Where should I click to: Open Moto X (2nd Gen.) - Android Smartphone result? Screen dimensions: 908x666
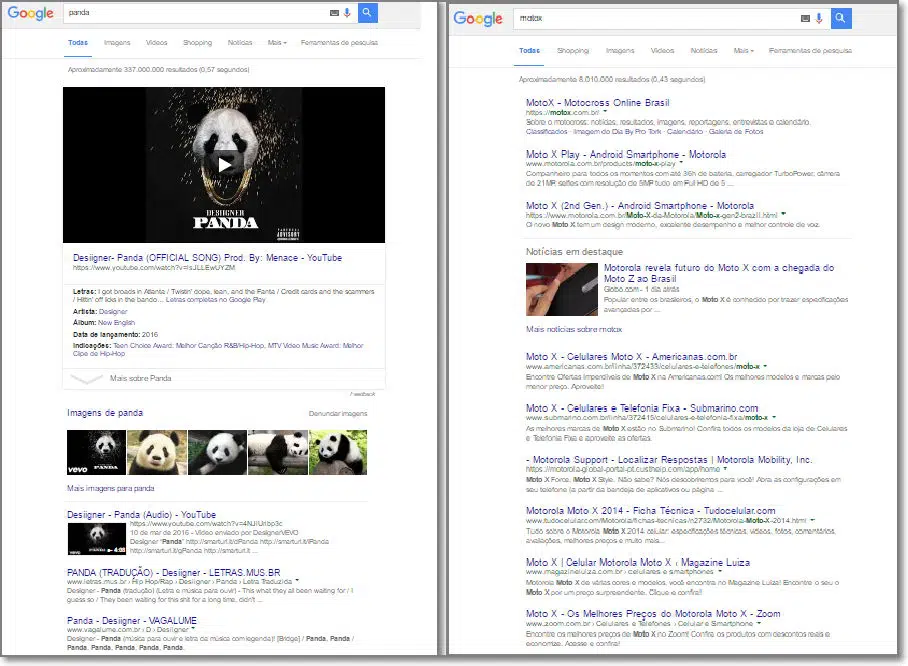click(640, 206)
